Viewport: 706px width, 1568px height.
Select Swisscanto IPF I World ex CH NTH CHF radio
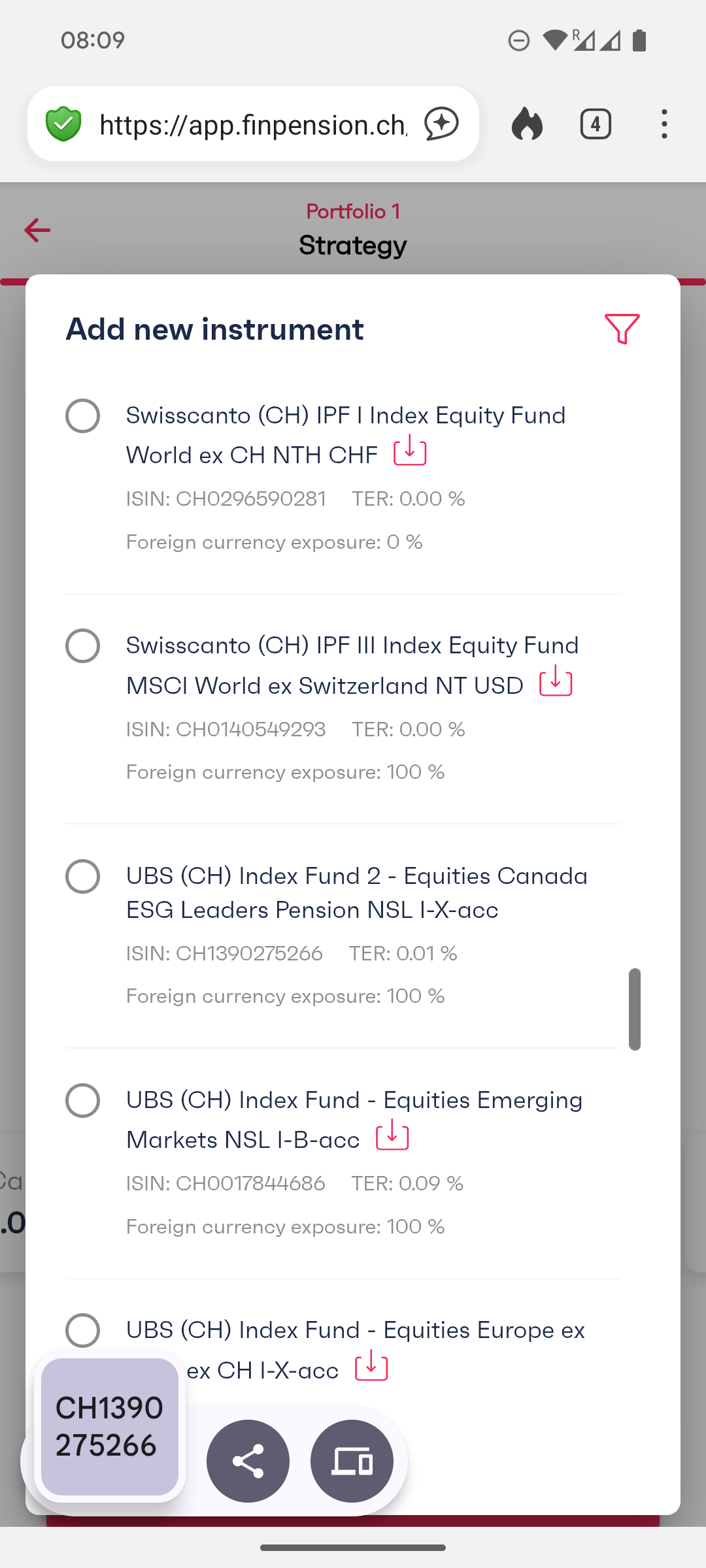pyautogui.click(x=83, y=416)
